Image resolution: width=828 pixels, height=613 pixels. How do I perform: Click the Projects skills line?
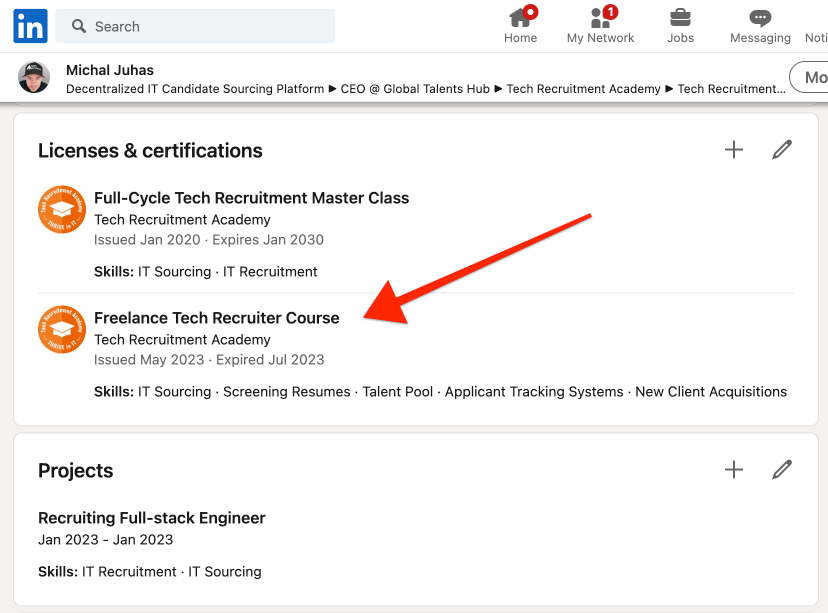(x=149, y=571)
